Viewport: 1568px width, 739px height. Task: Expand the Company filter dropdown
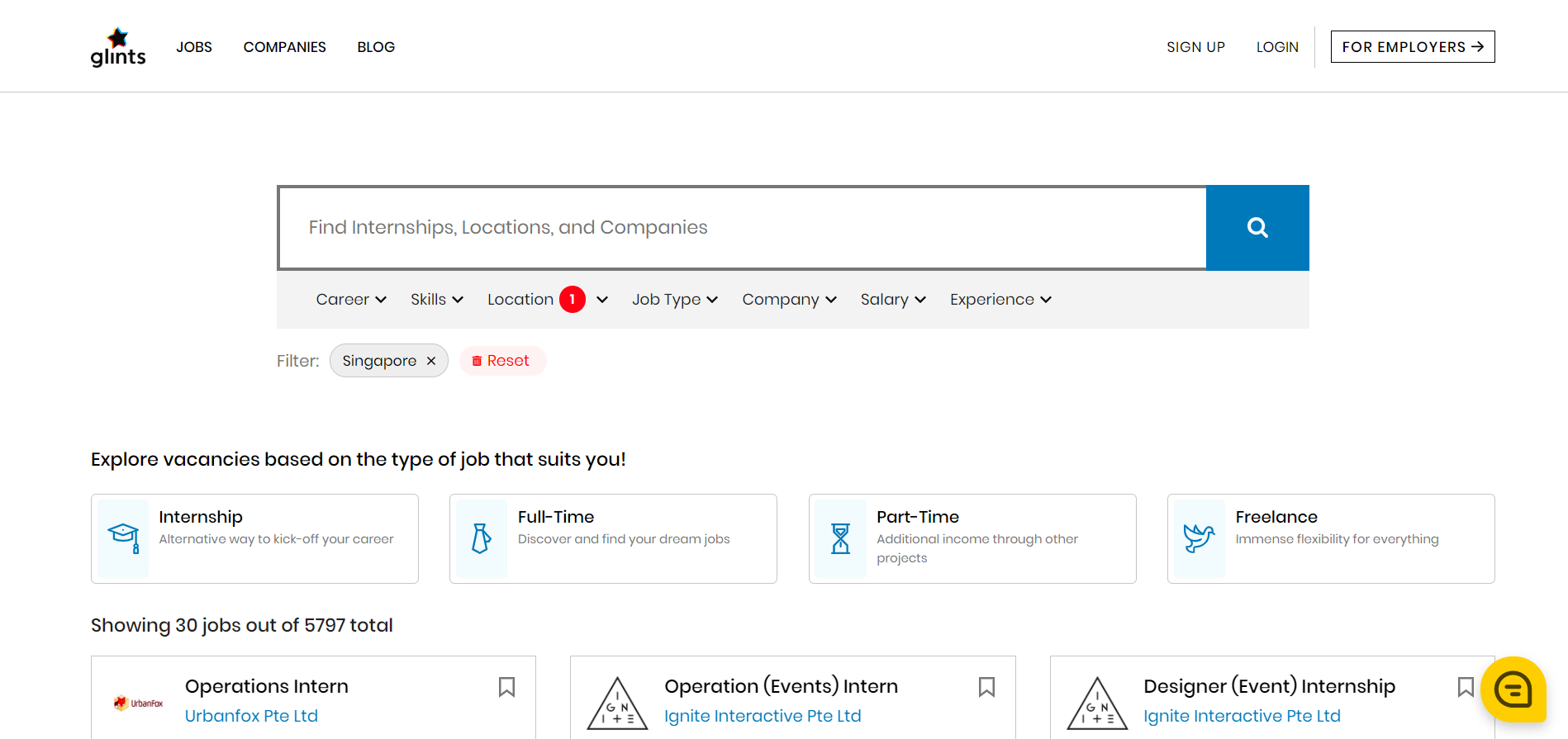tap(790, 300)
